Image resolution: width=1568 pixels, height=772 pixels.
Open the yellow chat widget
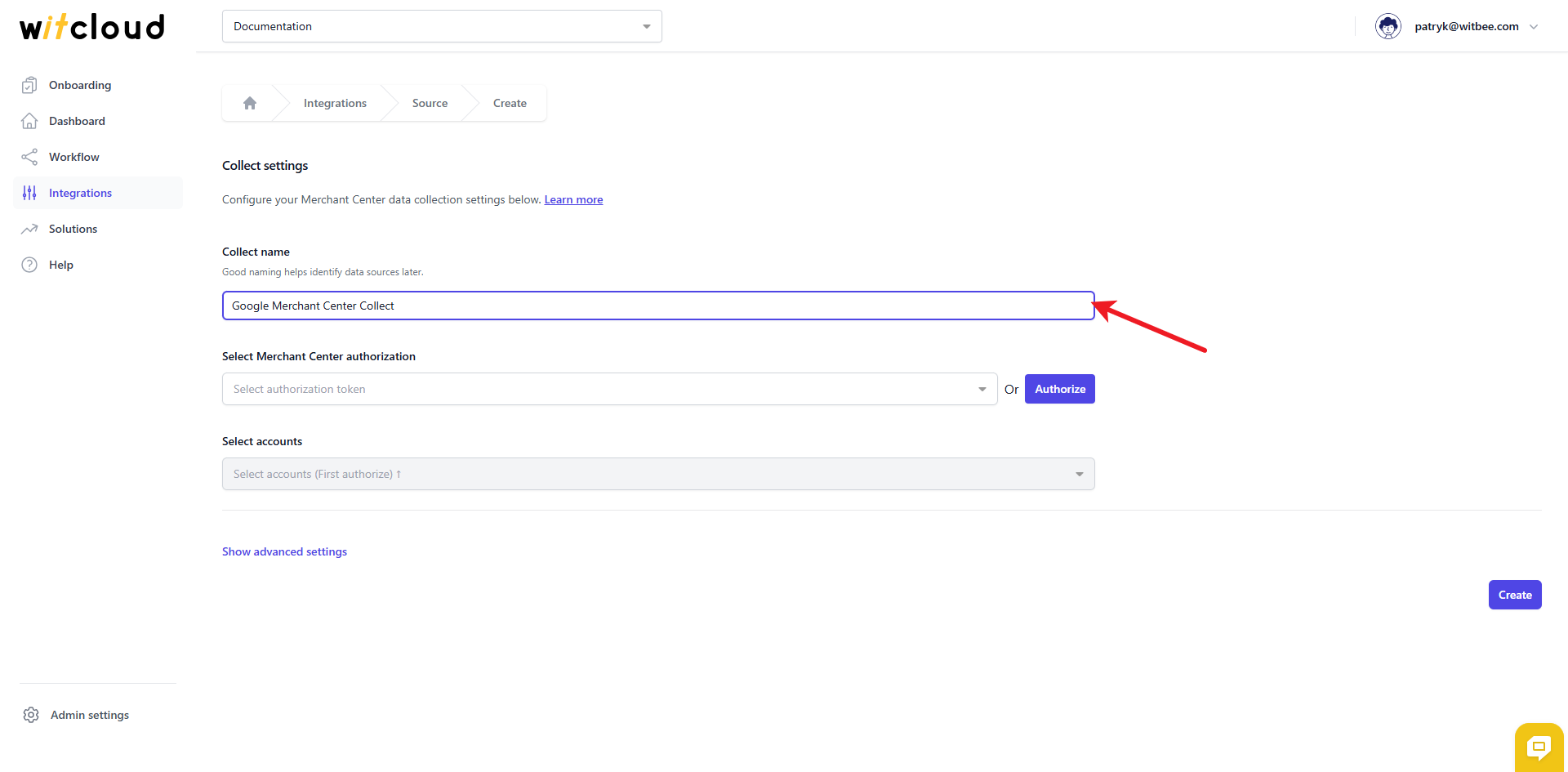coord(1539,747)
